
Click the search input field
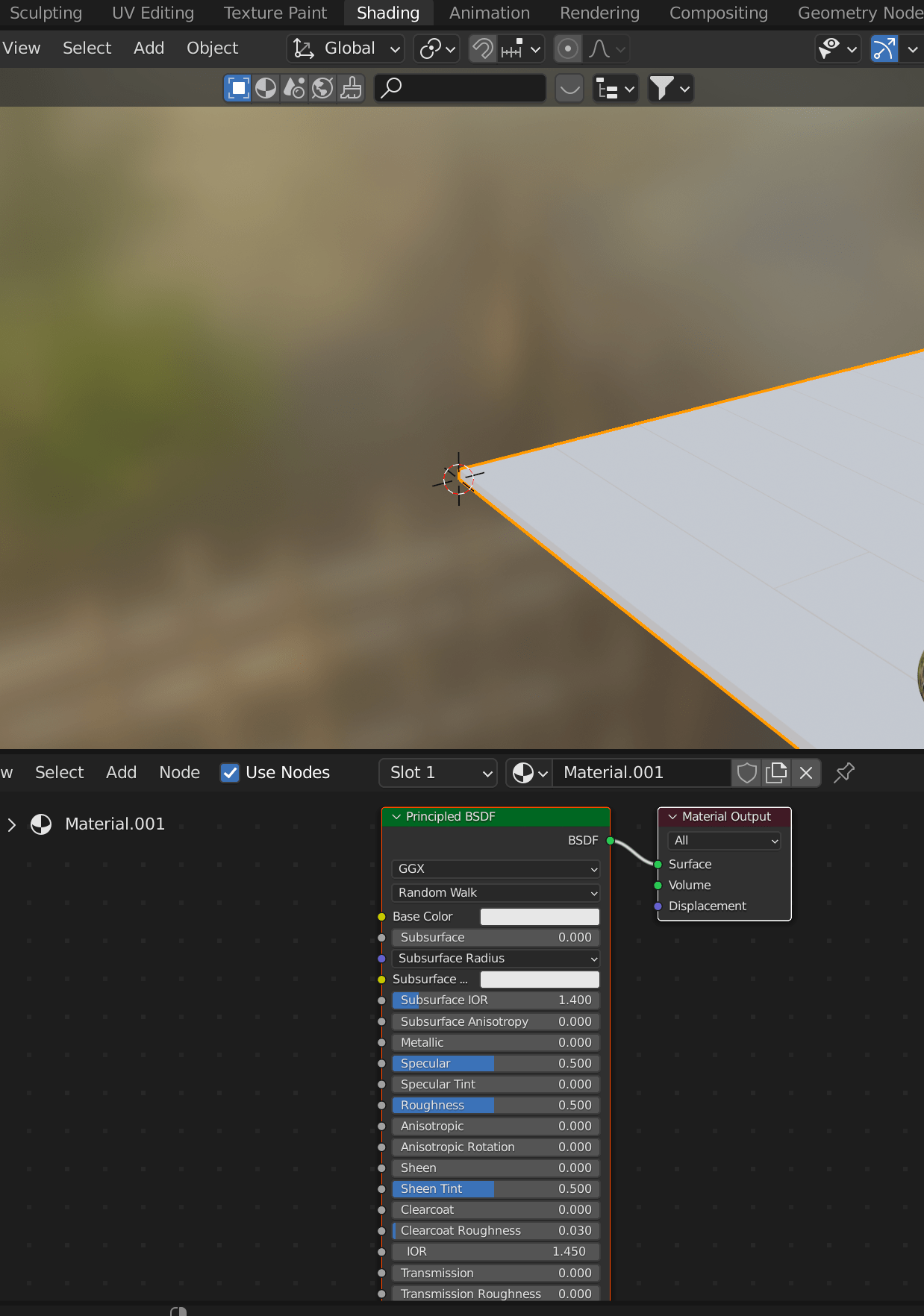461,89
